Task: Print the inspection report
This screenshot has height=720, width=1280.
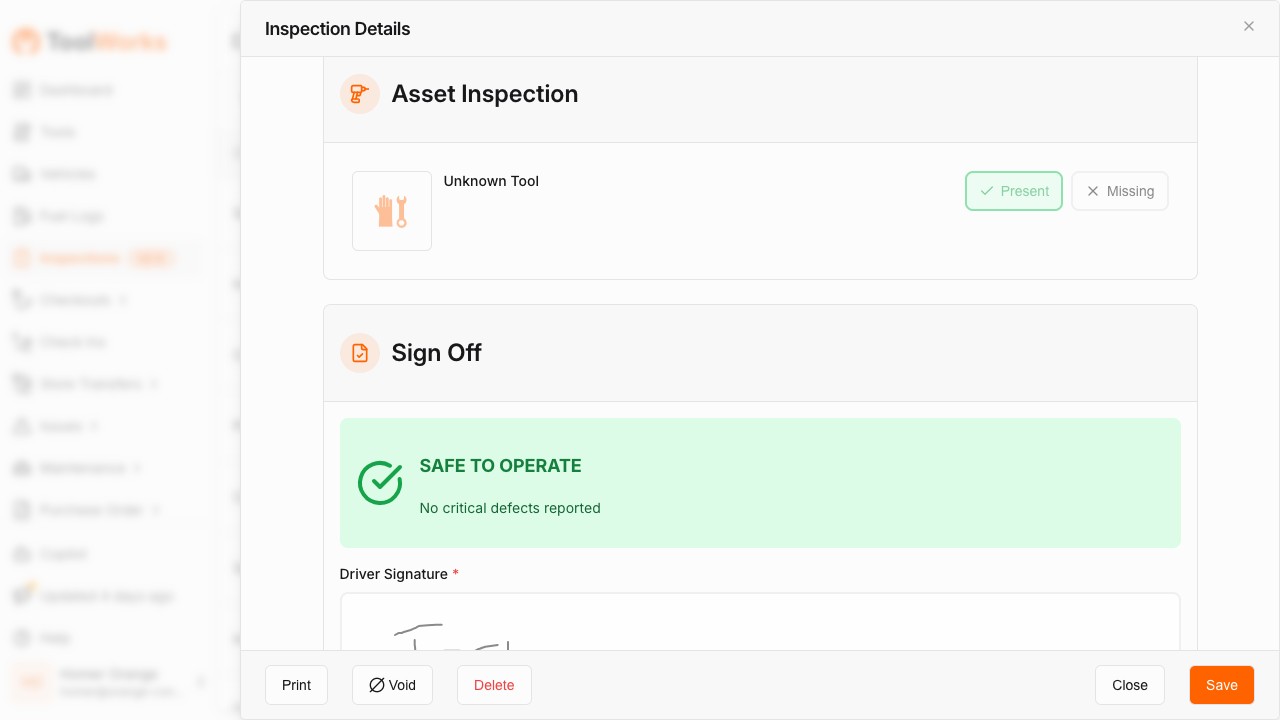Action: [x=296, y=685]
